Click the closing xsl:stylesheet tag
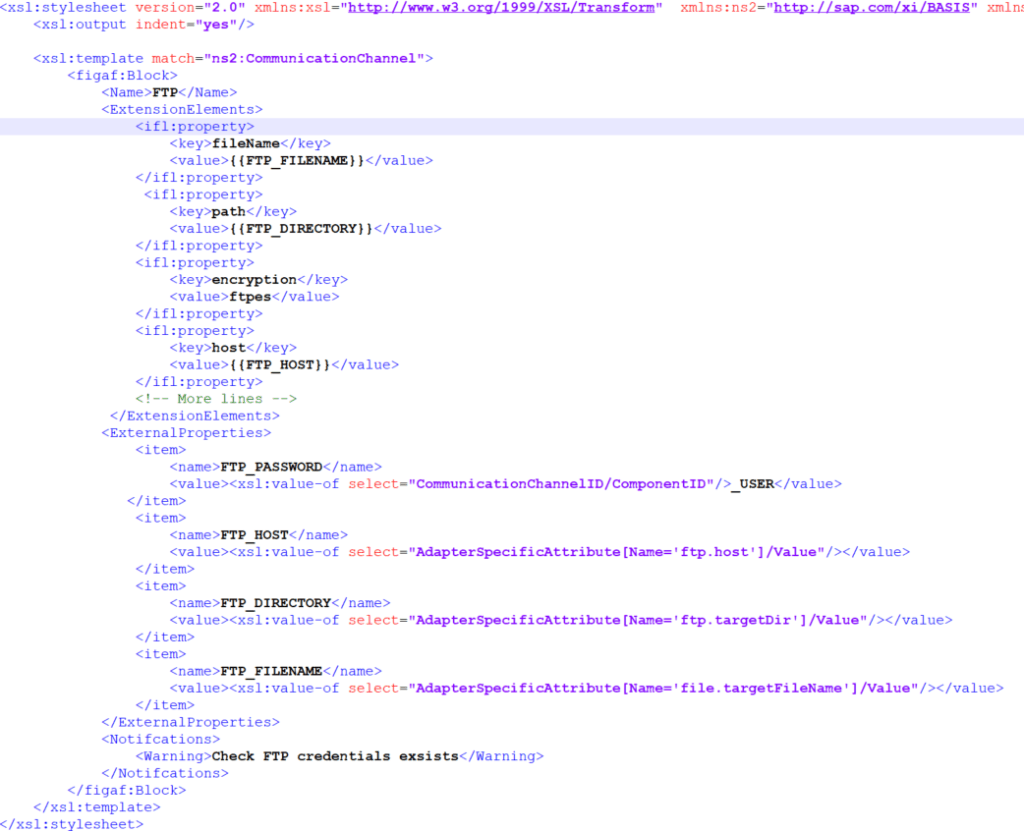This screenshot has height=831, width=1024. [71, 824]
